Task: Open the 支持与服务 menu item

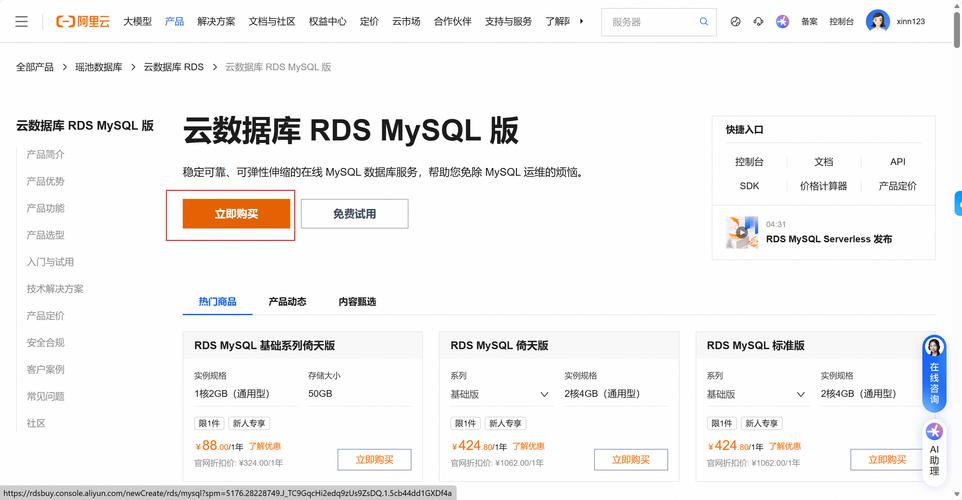Action: [x=508, y=21]
